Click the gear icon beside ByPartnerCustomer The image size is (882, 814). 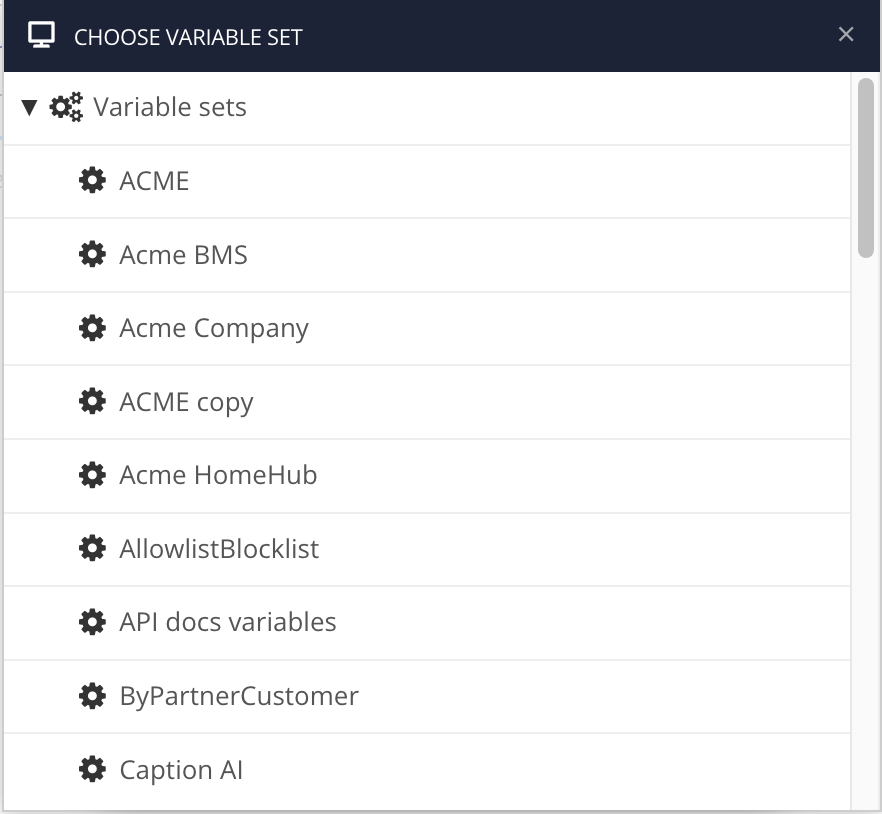(x=93, y=696)
